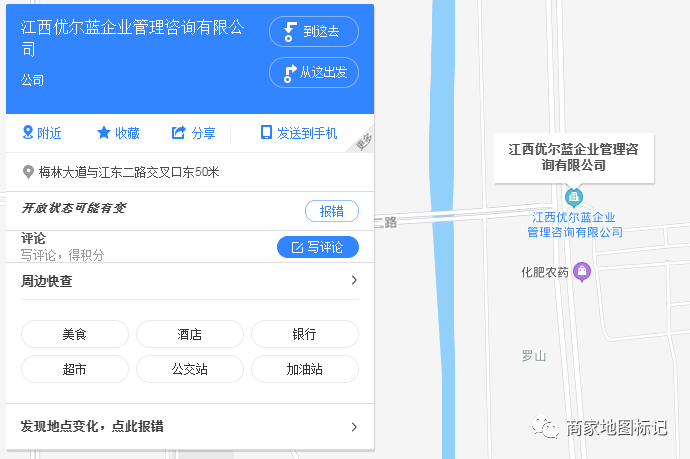Viewport: 690px width, 459px height.
Task: Select the 银行 bank category
Action: click(x=304, y=334)
